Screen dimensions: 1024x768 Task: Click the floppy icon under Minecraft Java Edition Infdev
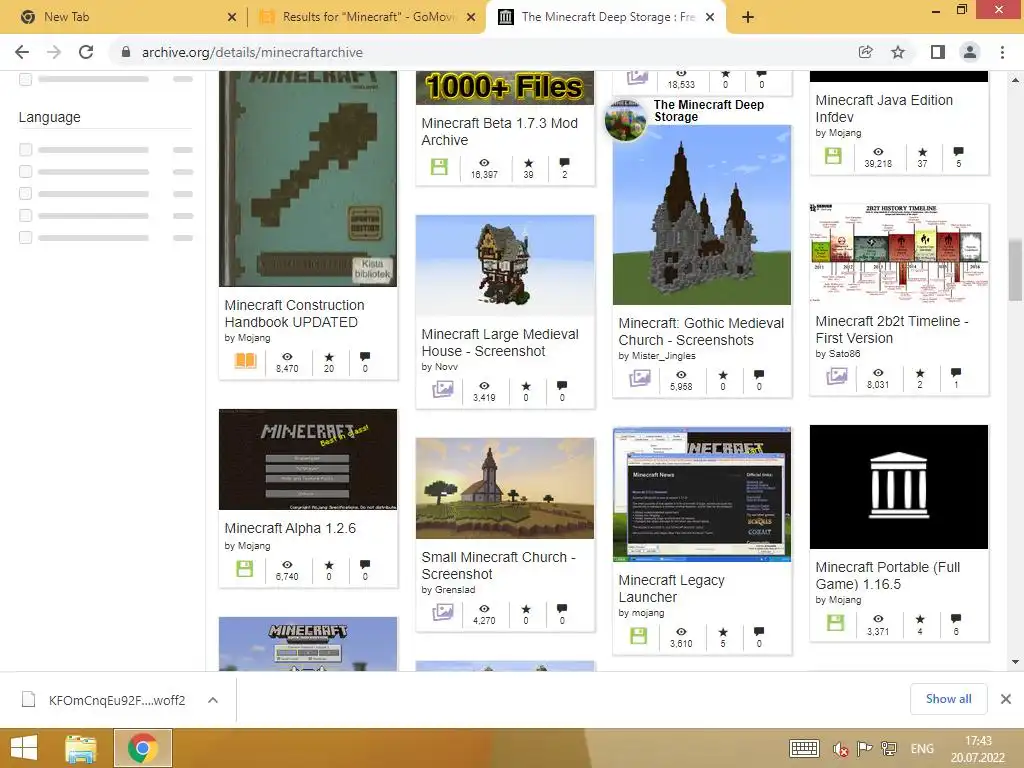tap(833, 156)
